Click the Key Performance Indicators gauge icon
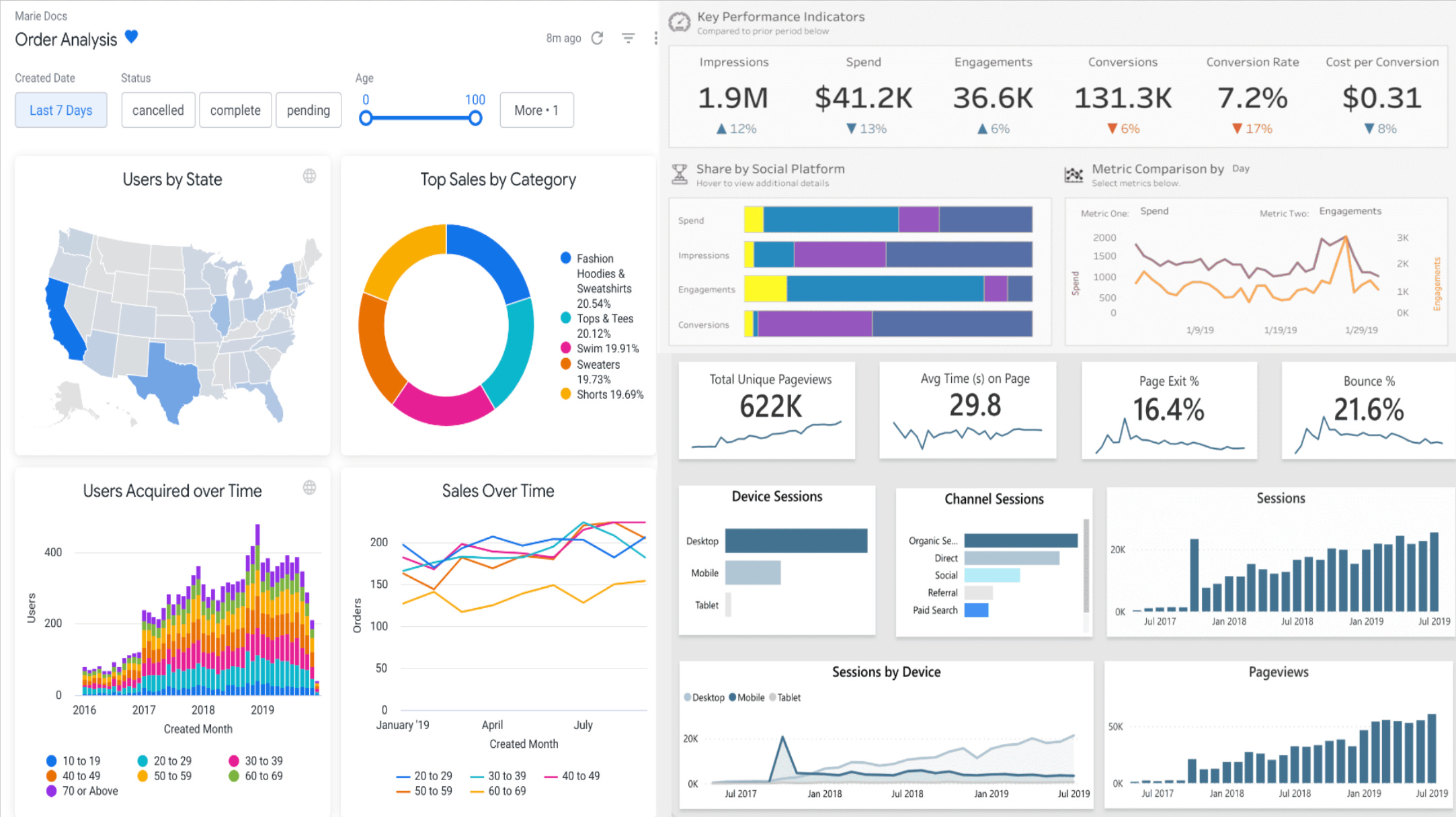 tap(680, 22)
